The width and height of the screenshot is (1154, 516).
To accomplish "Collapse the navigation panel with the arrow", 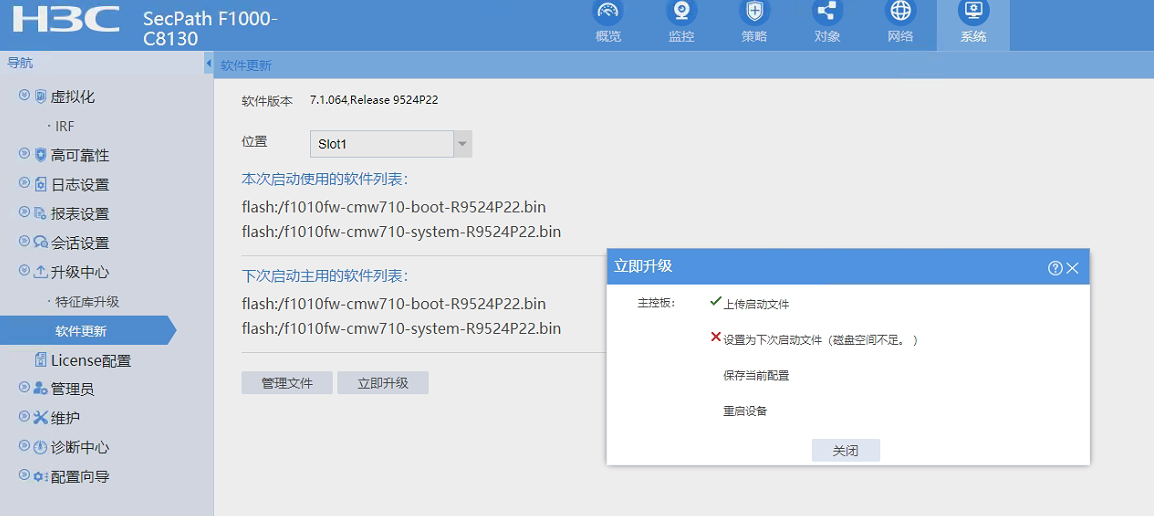I will (208, 64).
